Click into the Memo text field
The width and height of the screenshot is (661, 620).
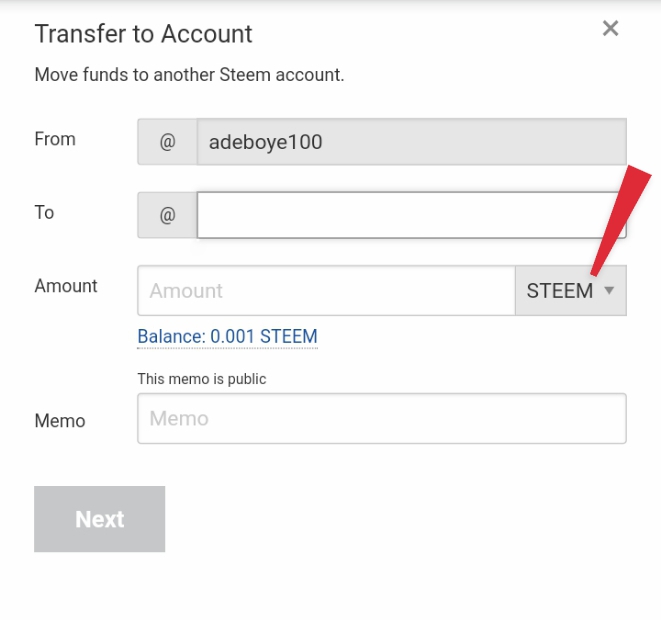coord(382,419)
